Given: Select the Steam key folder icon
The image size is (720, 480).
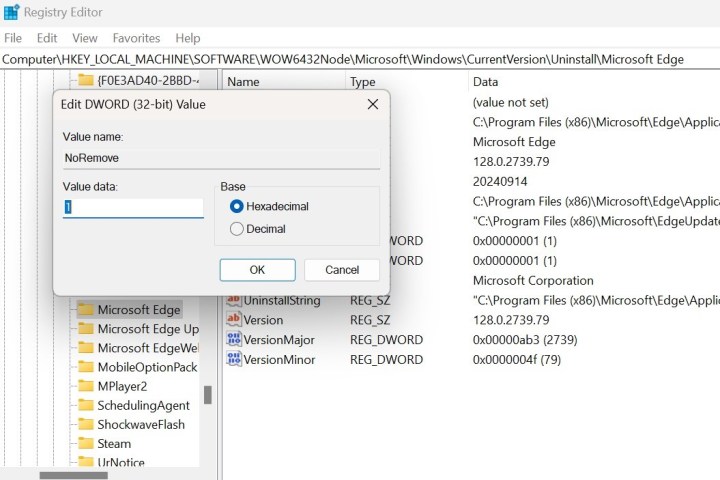Looking at the screenshot, I should click(85, 444).
